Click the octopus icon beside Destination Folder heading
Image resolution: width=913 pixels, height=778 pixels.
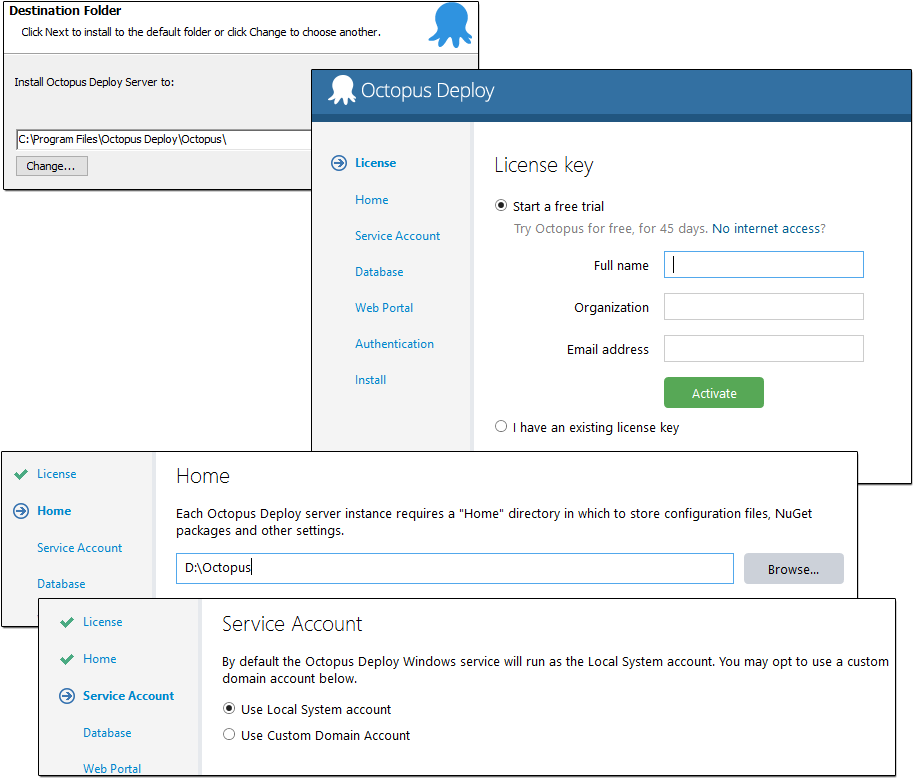coord(449,25)
